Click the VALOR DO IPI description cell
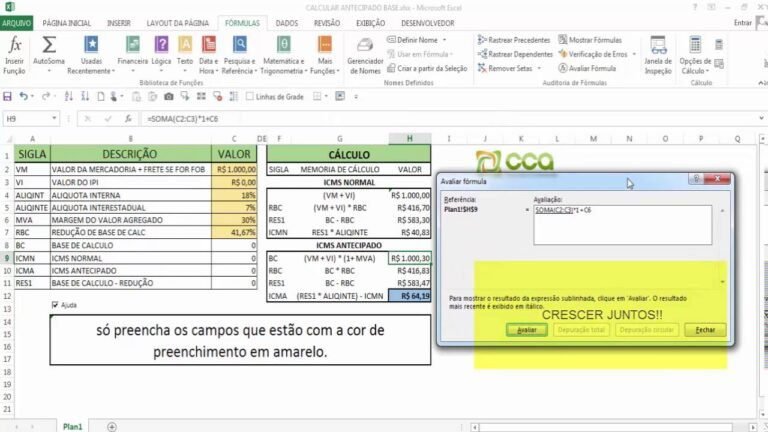The height and width of the screenshot is (432, 768). click(131, 182)
